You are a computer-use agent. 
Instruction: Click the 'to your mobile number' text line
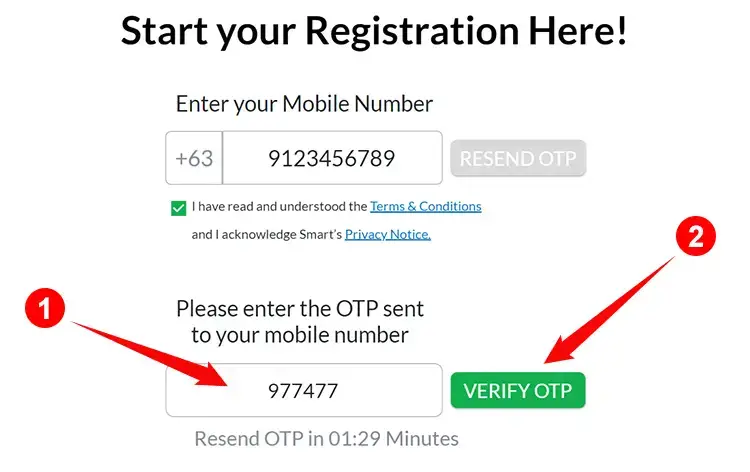pos(300,335)
